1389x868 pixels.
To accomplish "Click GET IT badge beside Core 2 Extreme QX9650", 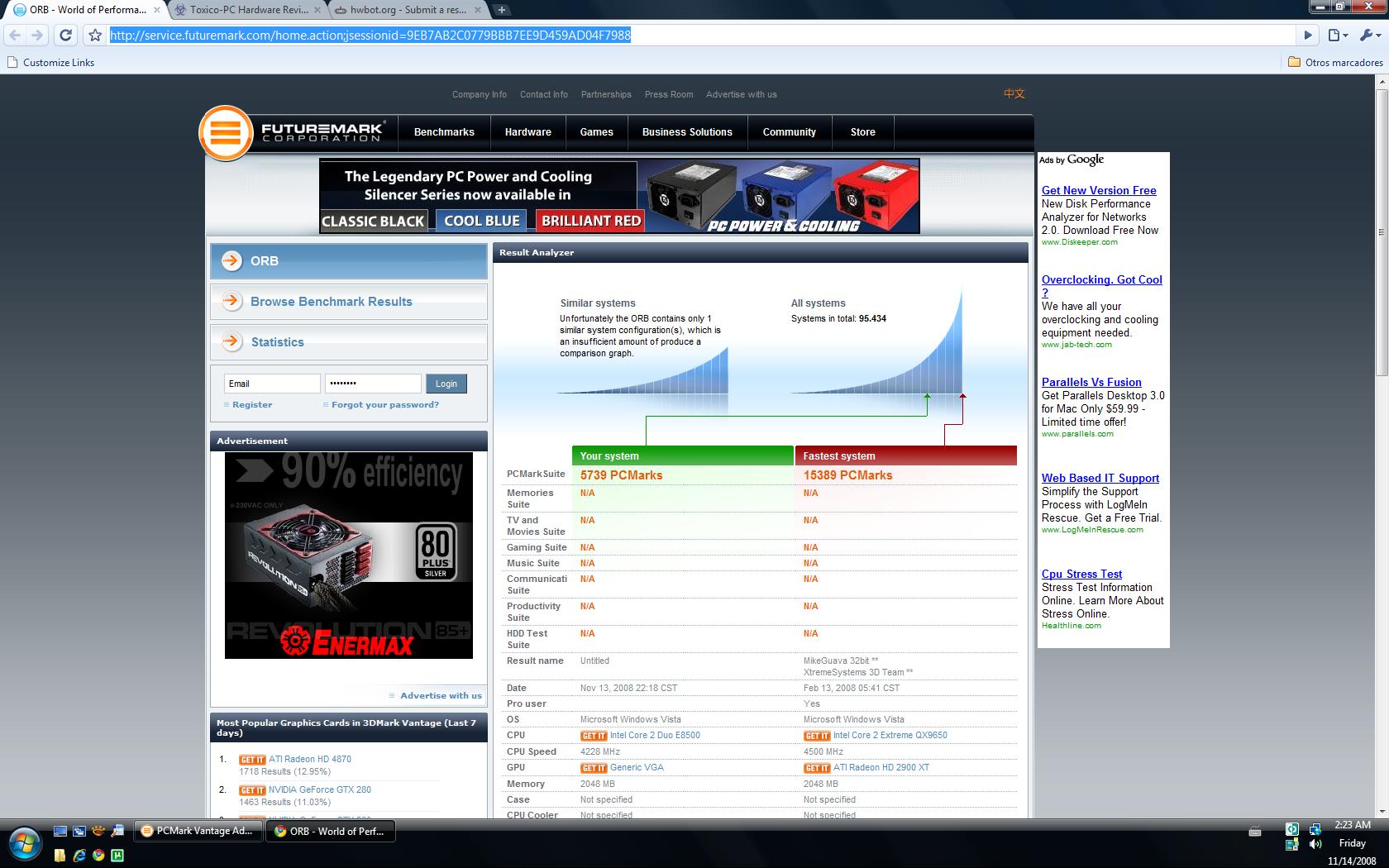I will click(x=817, y=736).
